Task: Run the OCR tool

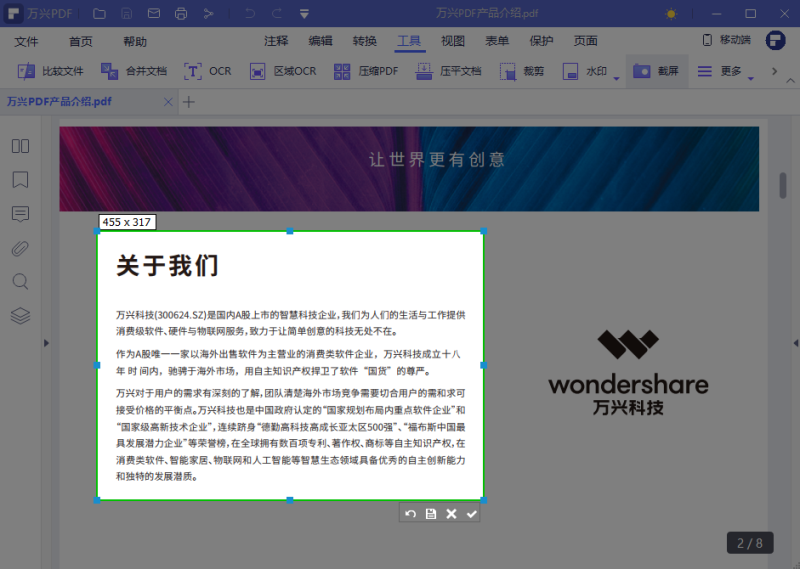Action: click(x=208, y=71)
